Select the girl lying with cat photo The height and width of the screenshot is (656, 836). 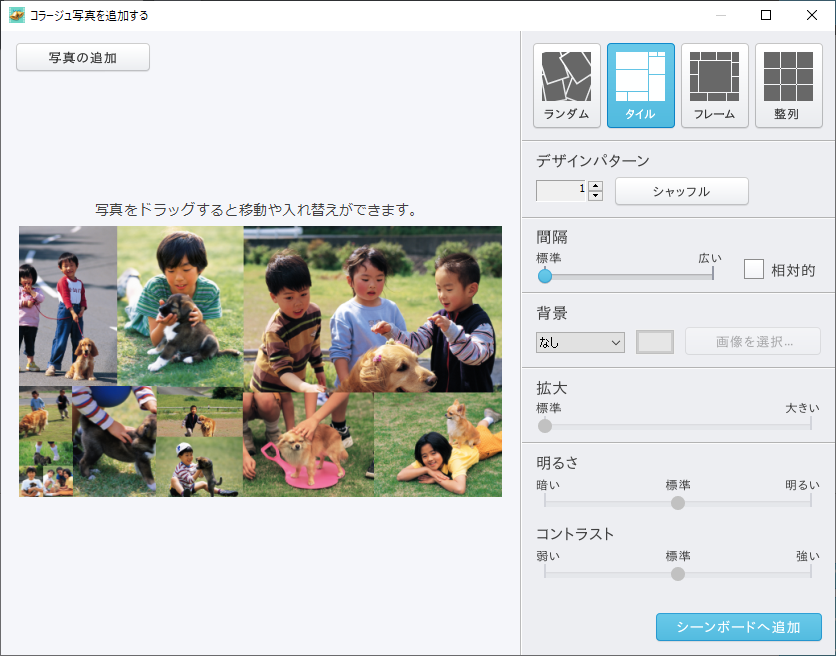(438, 445)
